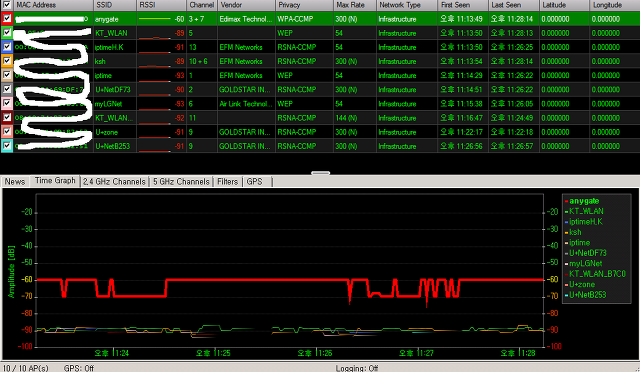The height and width of the screenshot is (372, 640).
Task: Sort by SSID column header
Action: click(x=115, y=5)
